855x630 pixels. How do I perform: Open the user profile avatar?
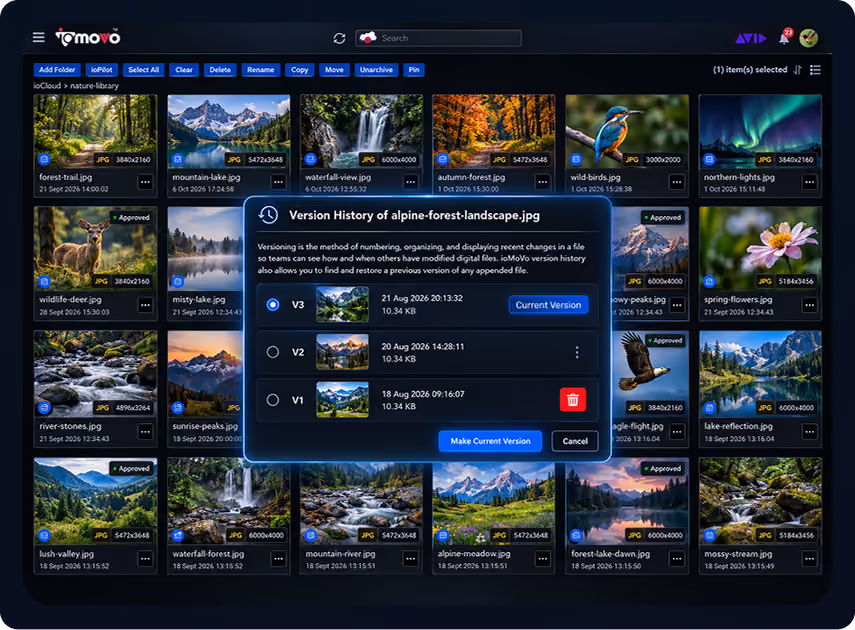808,38
